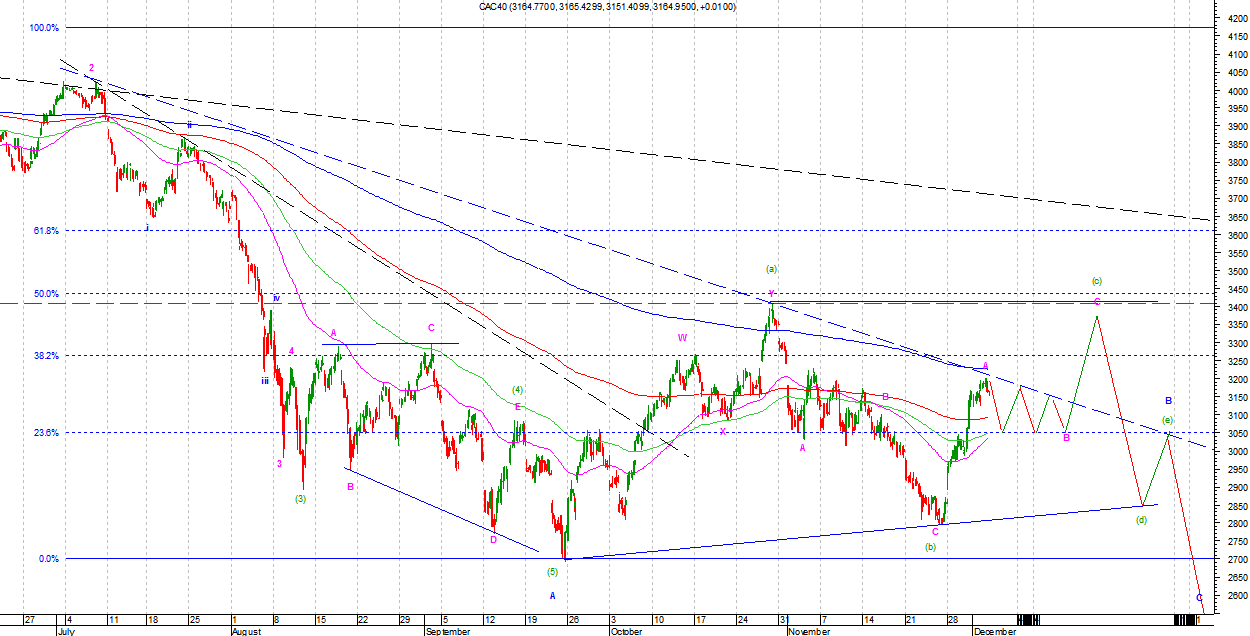Select the green (d) projected wave label
This screenshot has width=1250, height=636.
(x=1141, y=520)
